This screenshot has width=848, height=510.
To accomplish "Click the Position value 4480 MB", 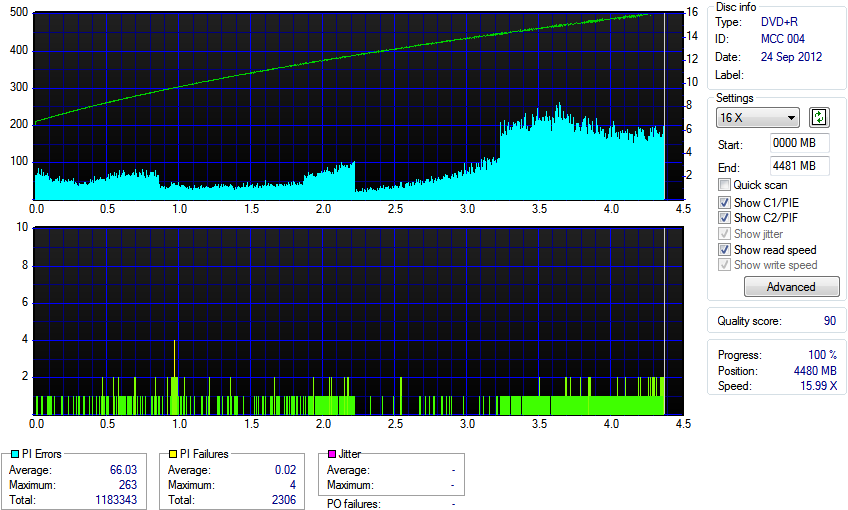I will click(x=815, y=371).
